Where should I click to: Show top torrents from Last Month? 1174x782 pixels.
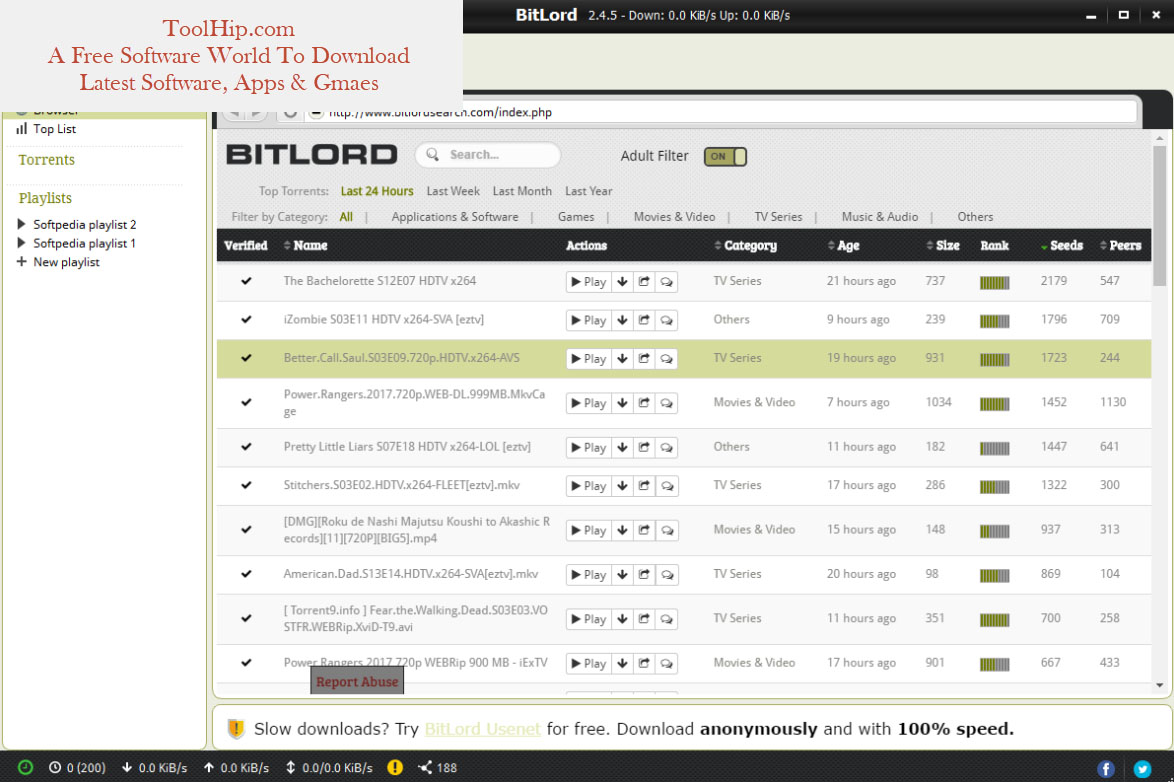click(x=522, y=191)
